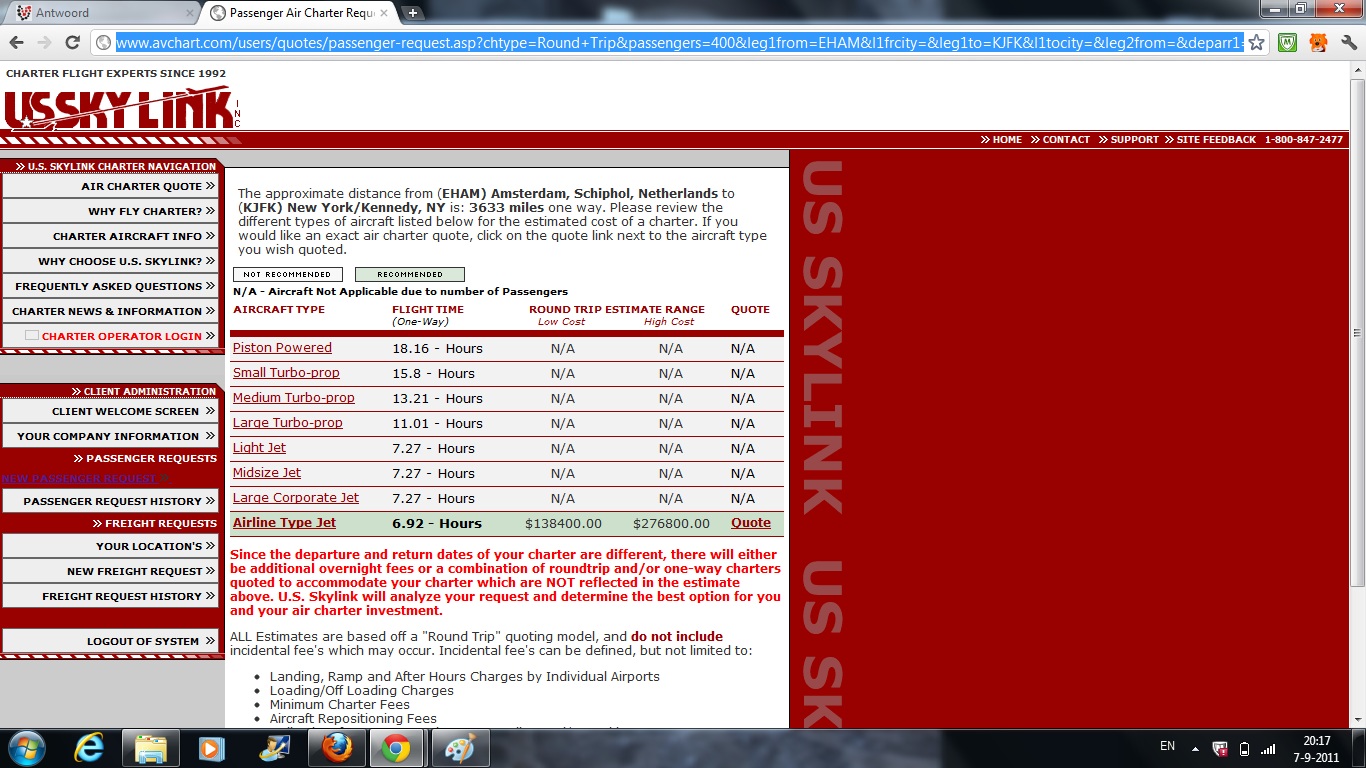Open Your Location's sidebar button
This screenshot has height=768, width=1366.
110,546
